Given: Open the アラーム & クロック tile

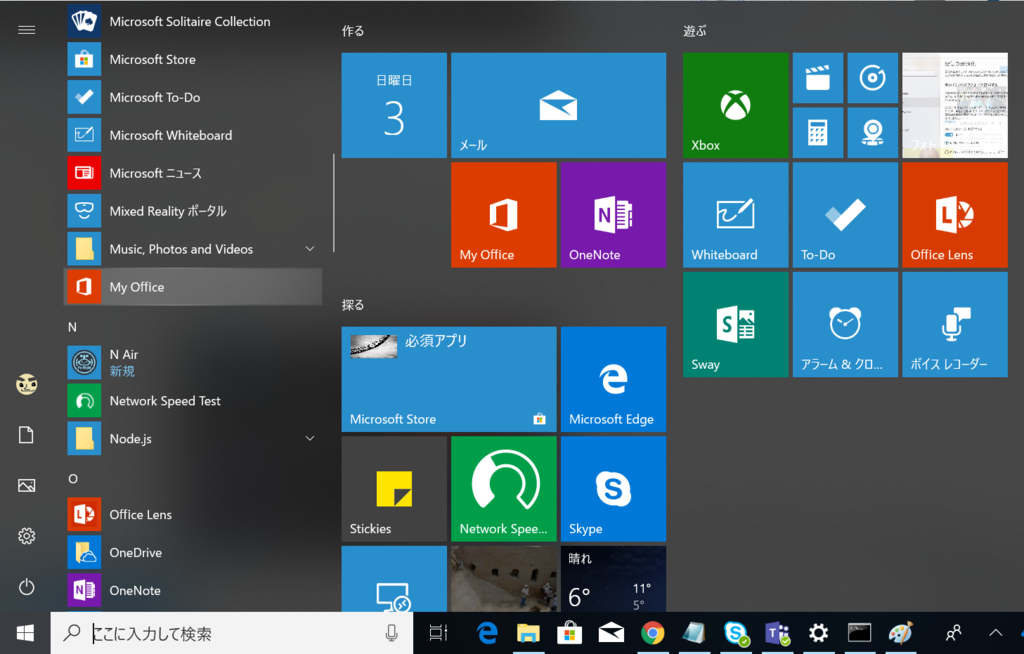Looking at the screenshot, I should pos(845,325).
